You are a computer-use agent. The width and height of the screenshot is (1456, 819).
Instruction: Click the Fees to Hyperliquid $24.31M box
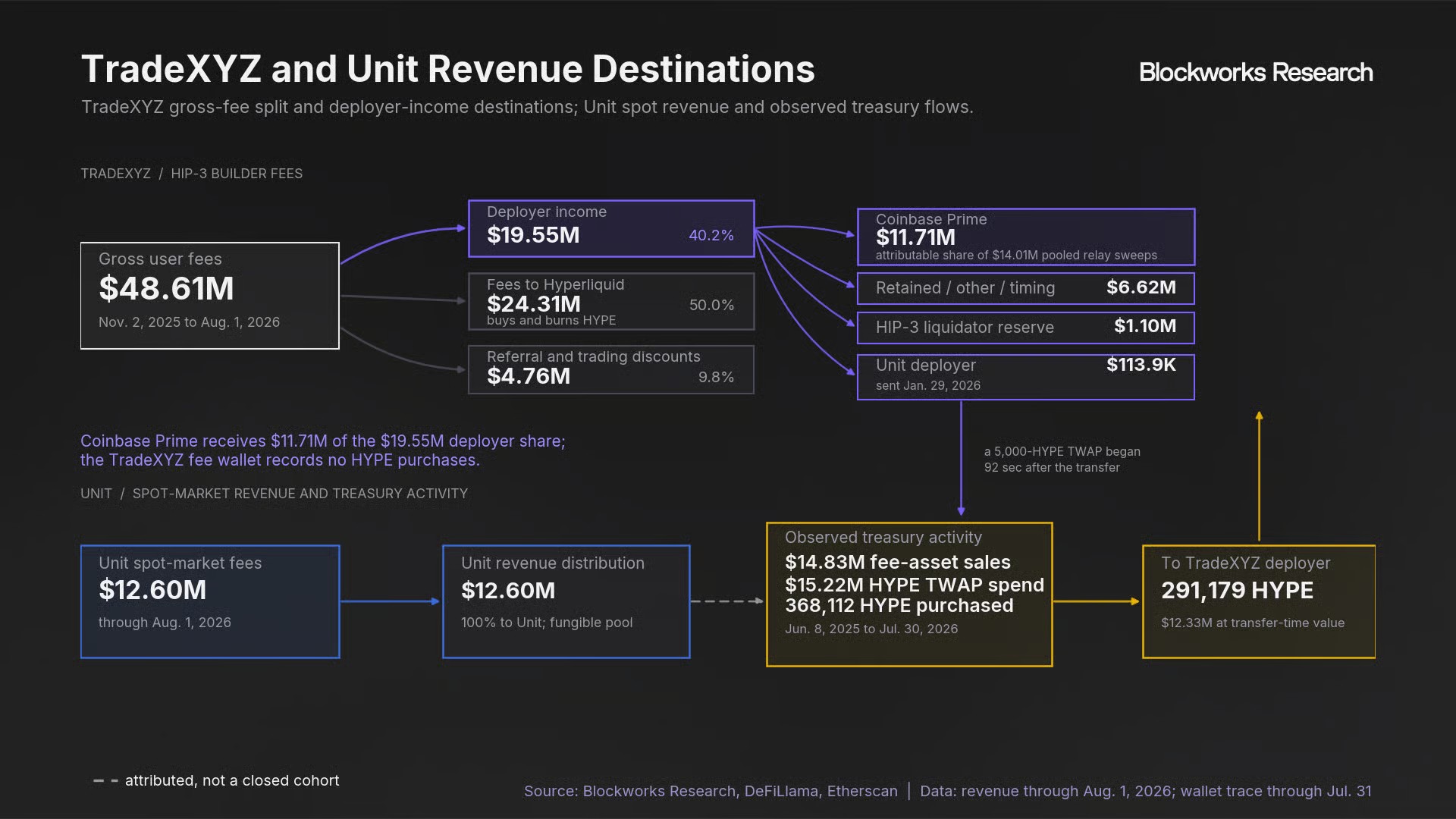pos(611,301)
